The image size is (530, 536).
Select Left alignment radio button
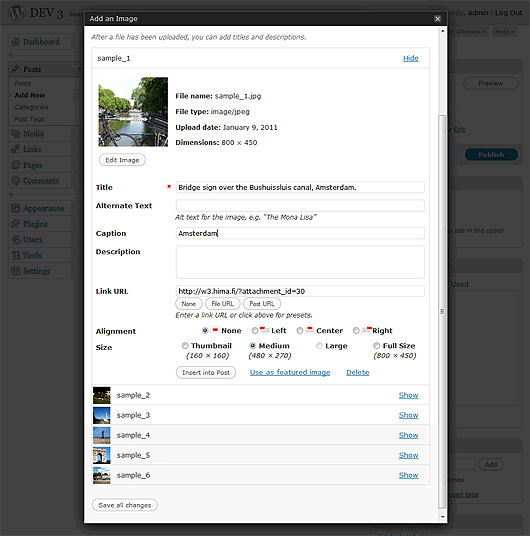pos(254,331)
